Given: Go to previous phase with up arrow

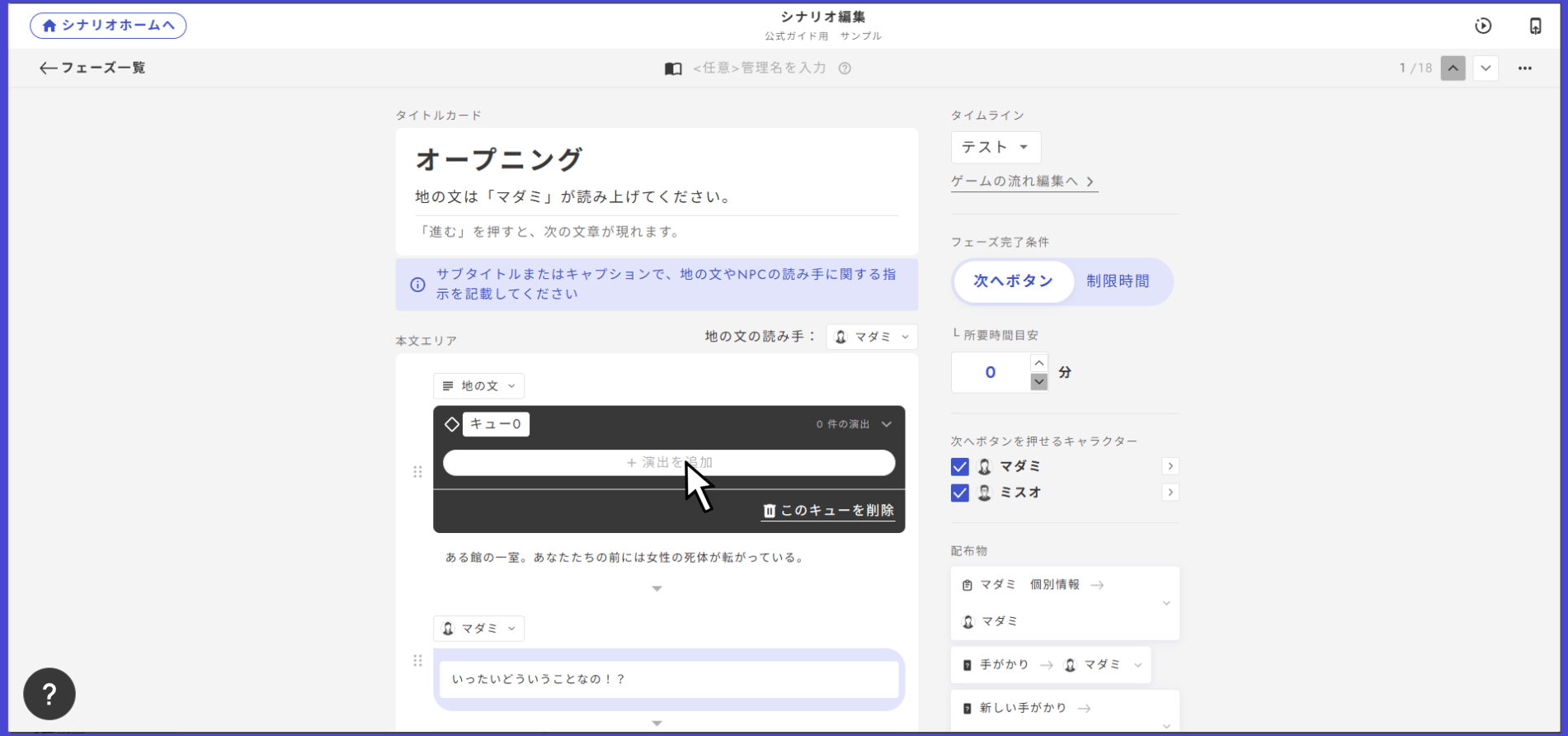Looking at the screenshot, I should point(1453,68).
